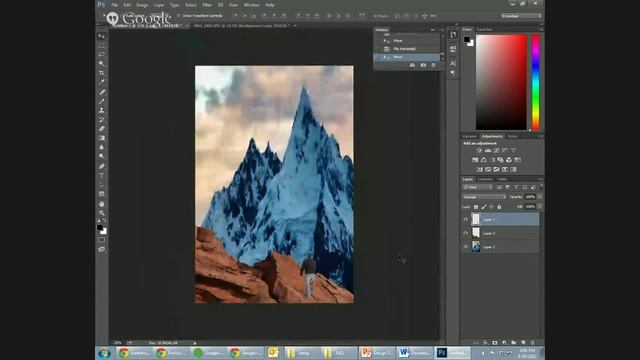
Task: Open the Filter menu
Action: (x=207, y=5)
